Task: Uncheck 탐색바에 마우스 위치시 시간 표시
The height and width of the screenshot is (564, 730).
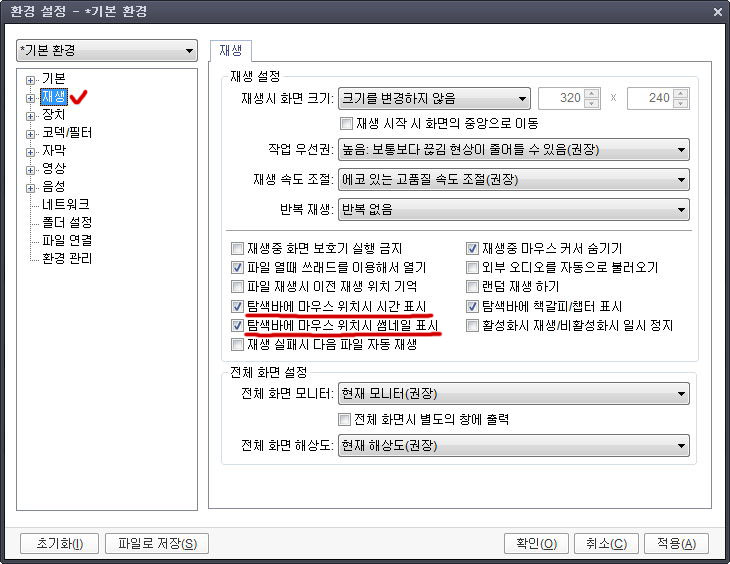Action: (x=237, y=306)
